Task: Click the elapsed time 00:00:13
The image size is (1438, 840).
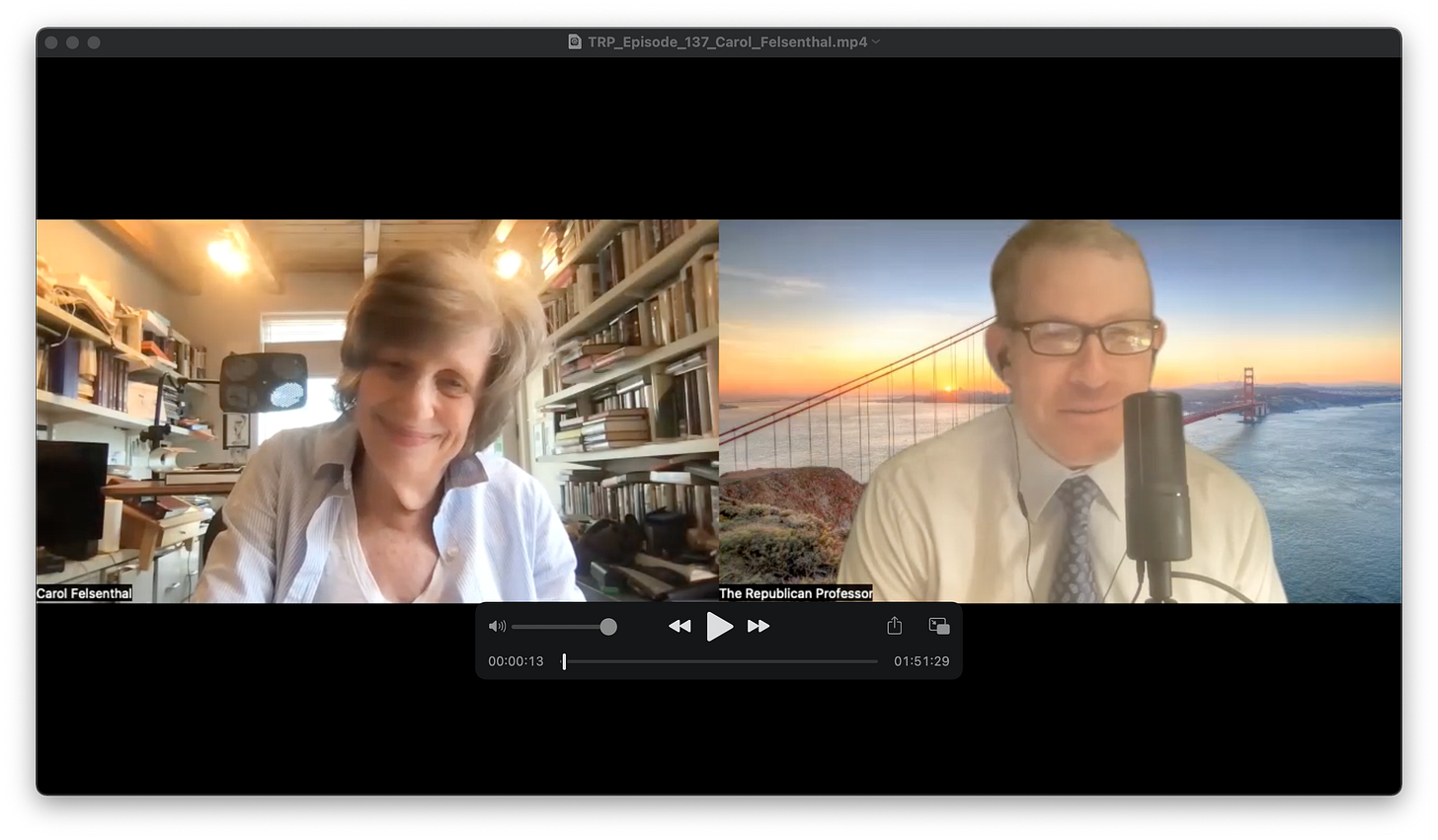Action: 516,661
